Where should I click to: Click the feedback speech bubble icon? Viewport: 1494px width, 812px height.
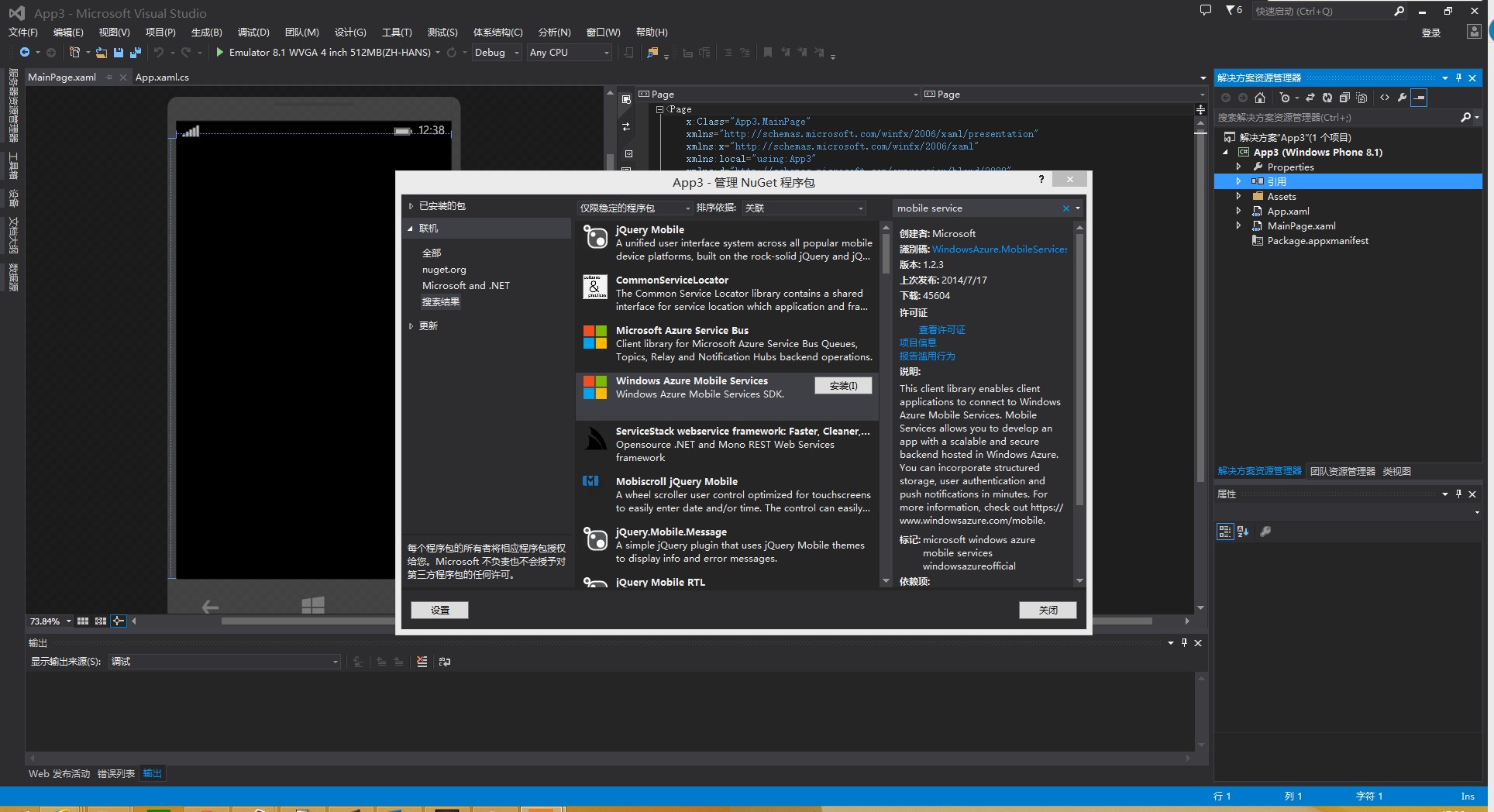(1205, 11)
